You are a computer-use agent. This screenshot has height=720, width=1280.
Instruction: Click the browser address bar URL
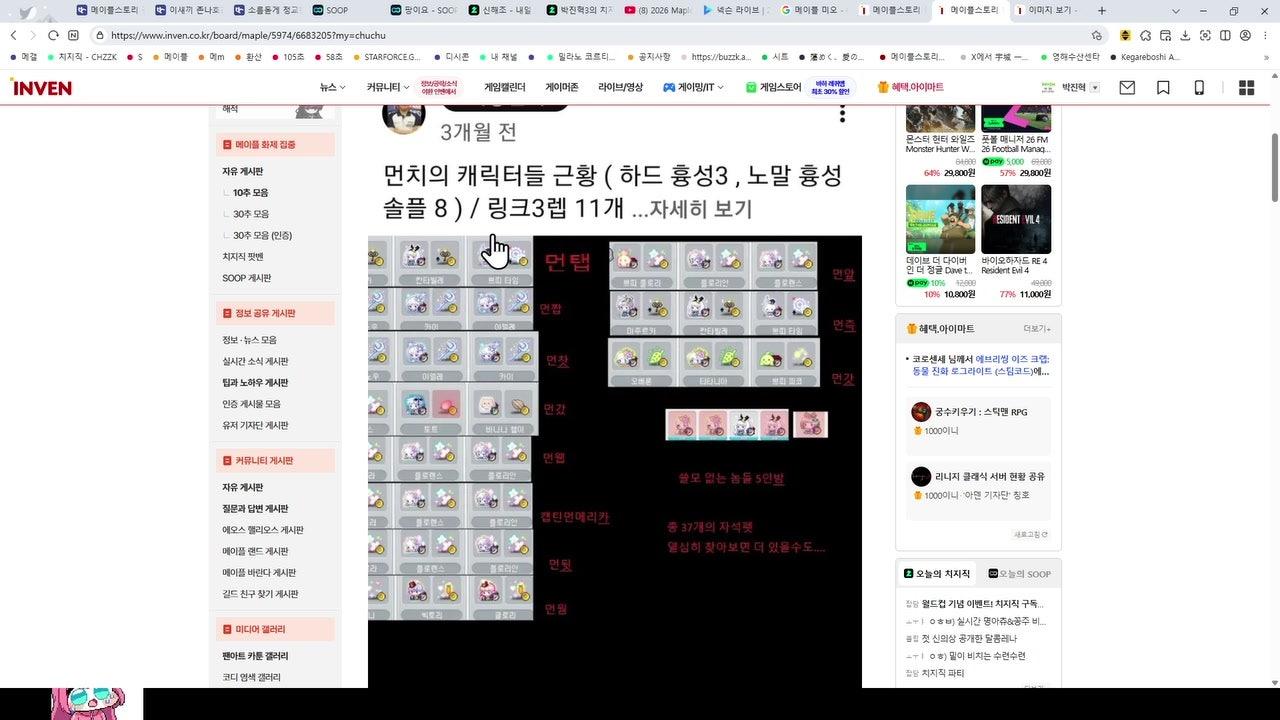tap(248, 35)
